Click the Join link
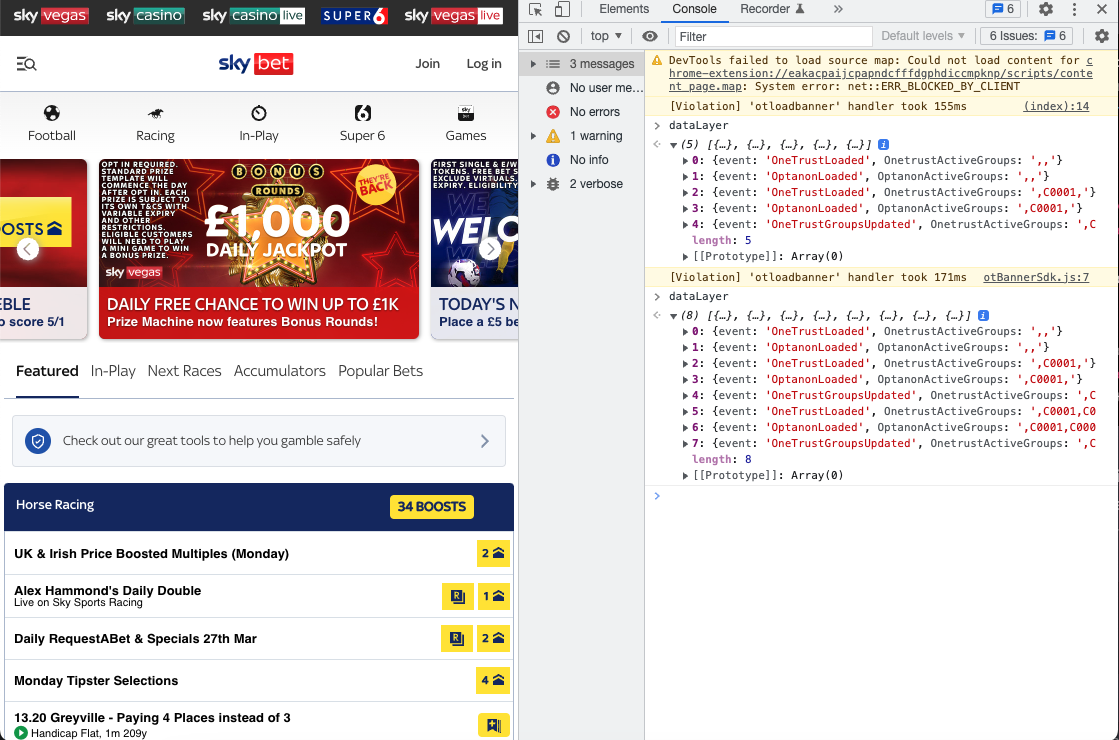This screenshot has width=1119, height=740. (427, 64)
